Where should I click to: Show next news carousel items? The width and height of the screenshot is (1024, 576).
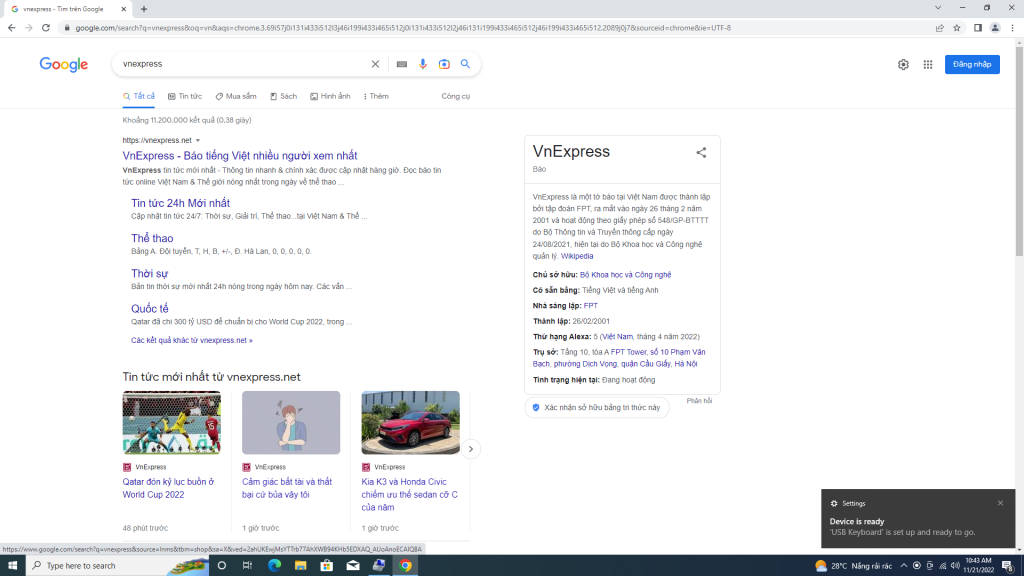click(471, 449)
